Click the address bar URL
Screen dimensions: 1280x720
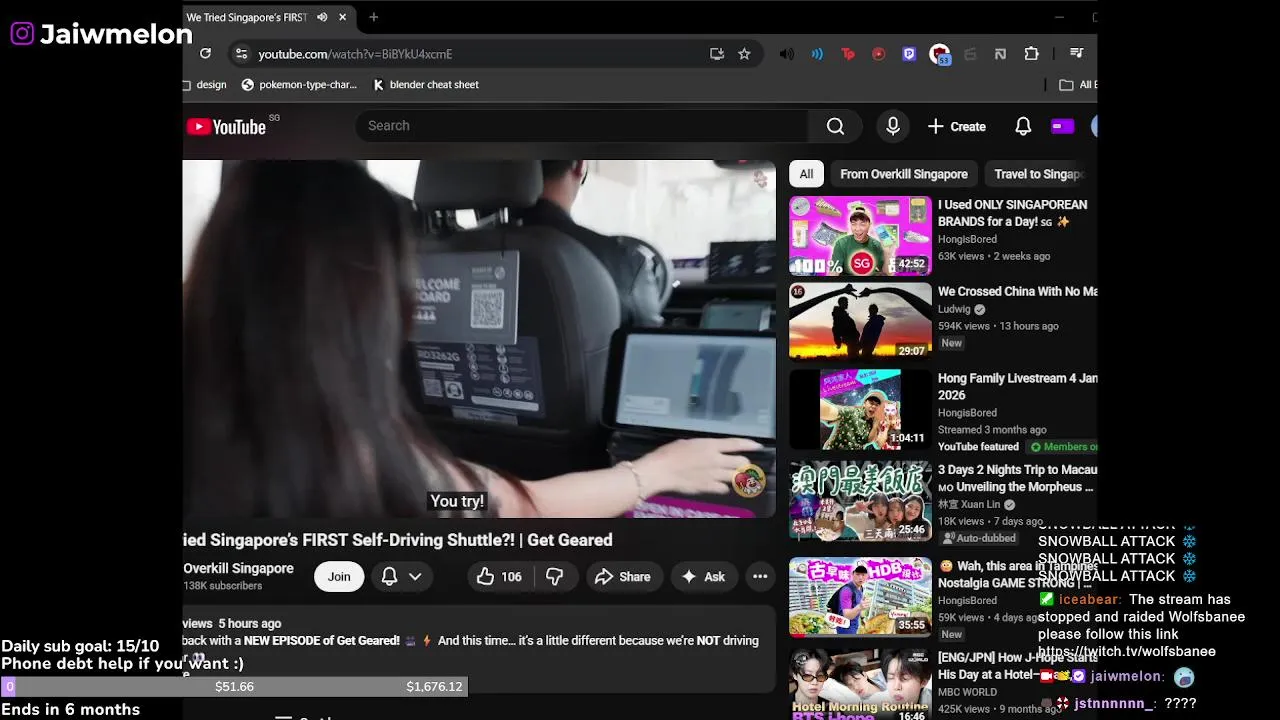click(355, 54)
